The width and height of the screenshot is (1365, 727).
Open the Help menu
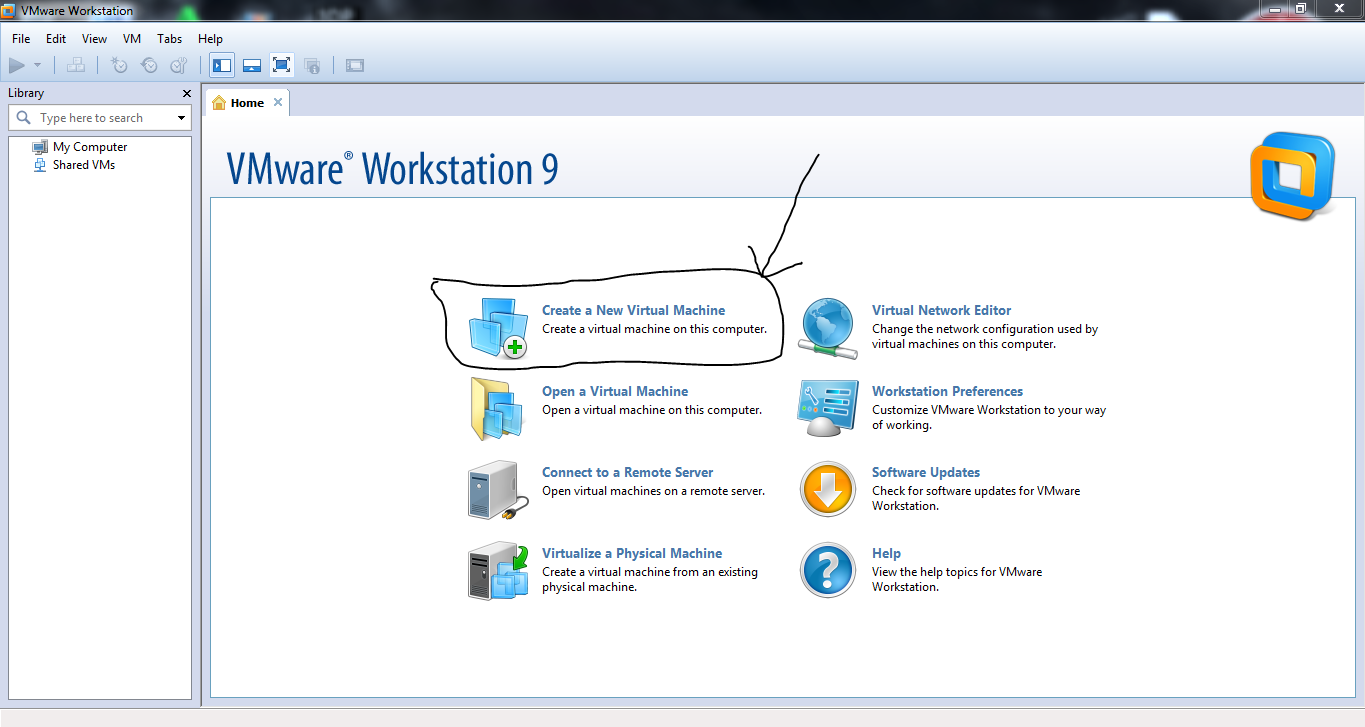point(210,39)
